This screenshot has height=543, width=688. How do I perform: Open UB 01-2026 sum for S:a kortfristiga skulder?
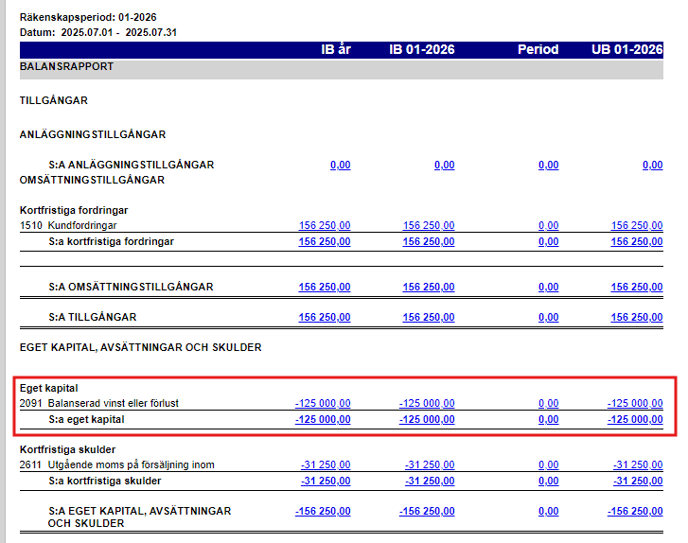[638, 481]
